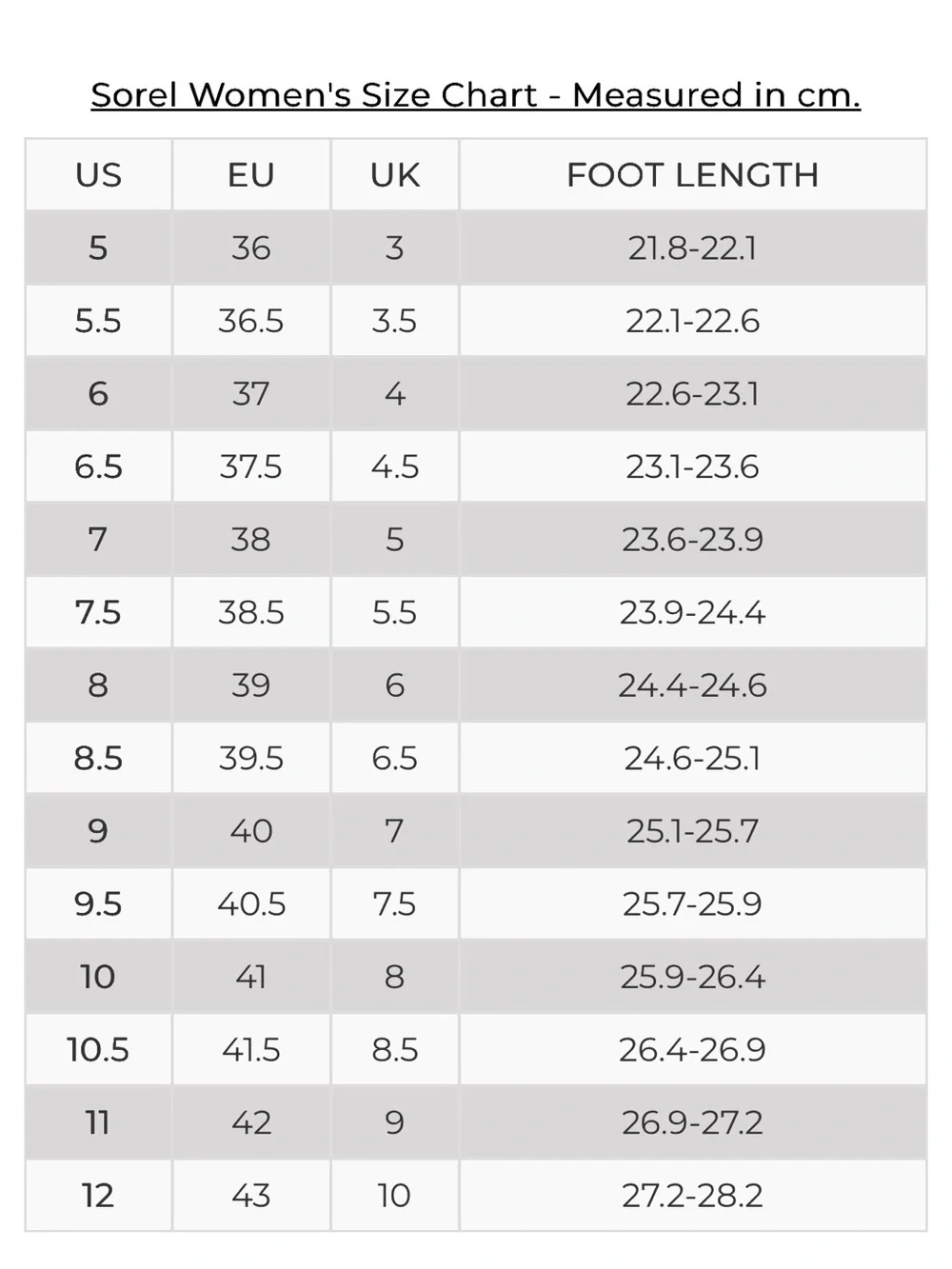The width and height of the screenshot is (952, 1269).
Task: Select the EU column header
Action: pos(251,175)
